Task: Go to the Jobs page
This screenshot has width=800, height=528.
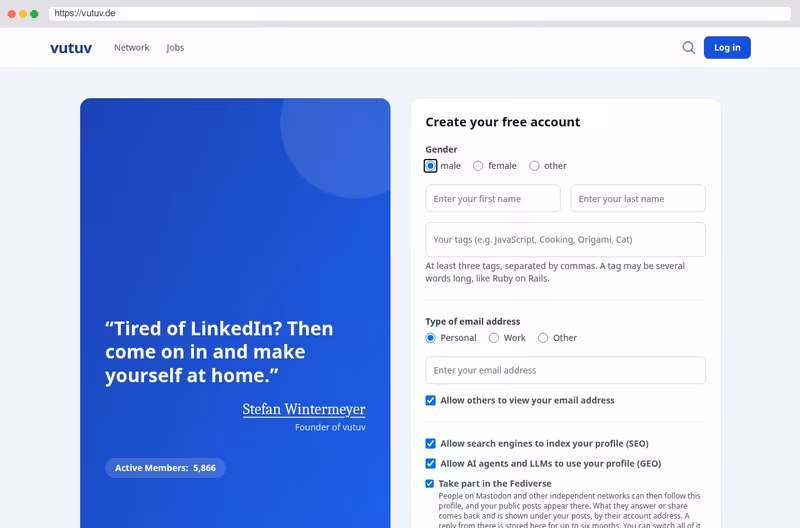Action: pos(175,47)
